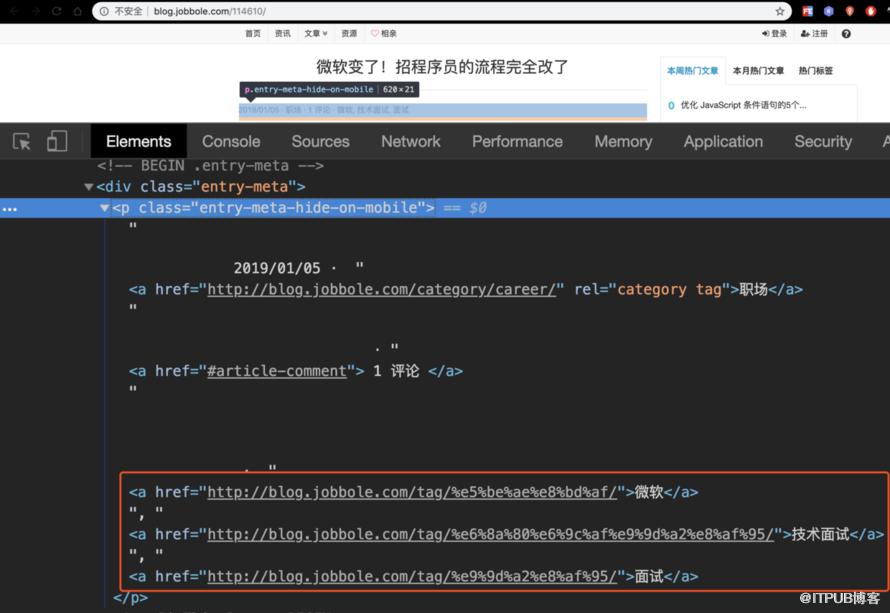Image resolution: width=890 pixels, height=613 pixels.
Task: Open the Sources tab
Action: [x=320, y=141]
